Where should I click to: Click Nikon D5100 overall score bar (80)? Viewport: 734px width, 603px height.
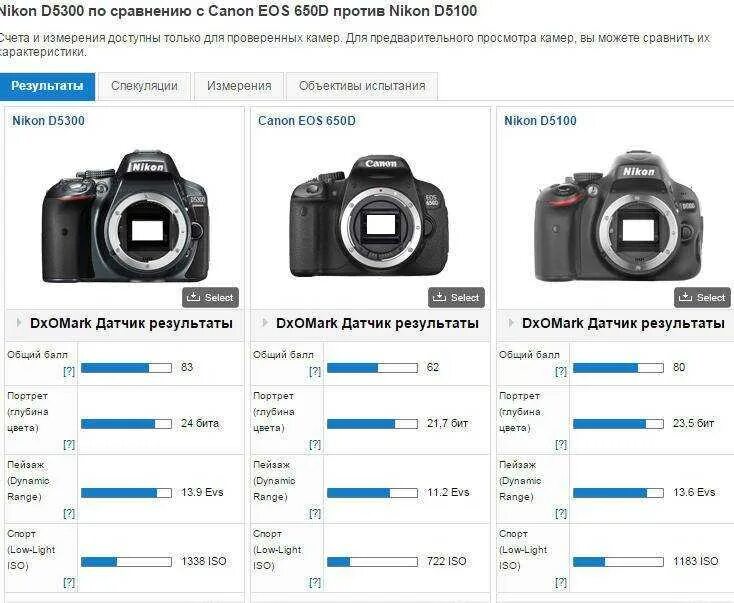tap(618, 368)
